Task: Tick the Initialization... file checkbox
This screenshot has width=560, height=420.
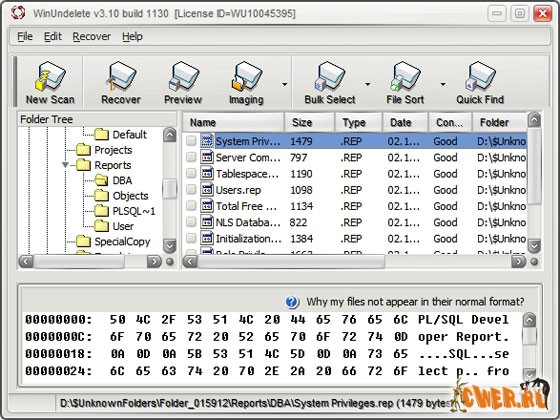Action: [191, 238]
